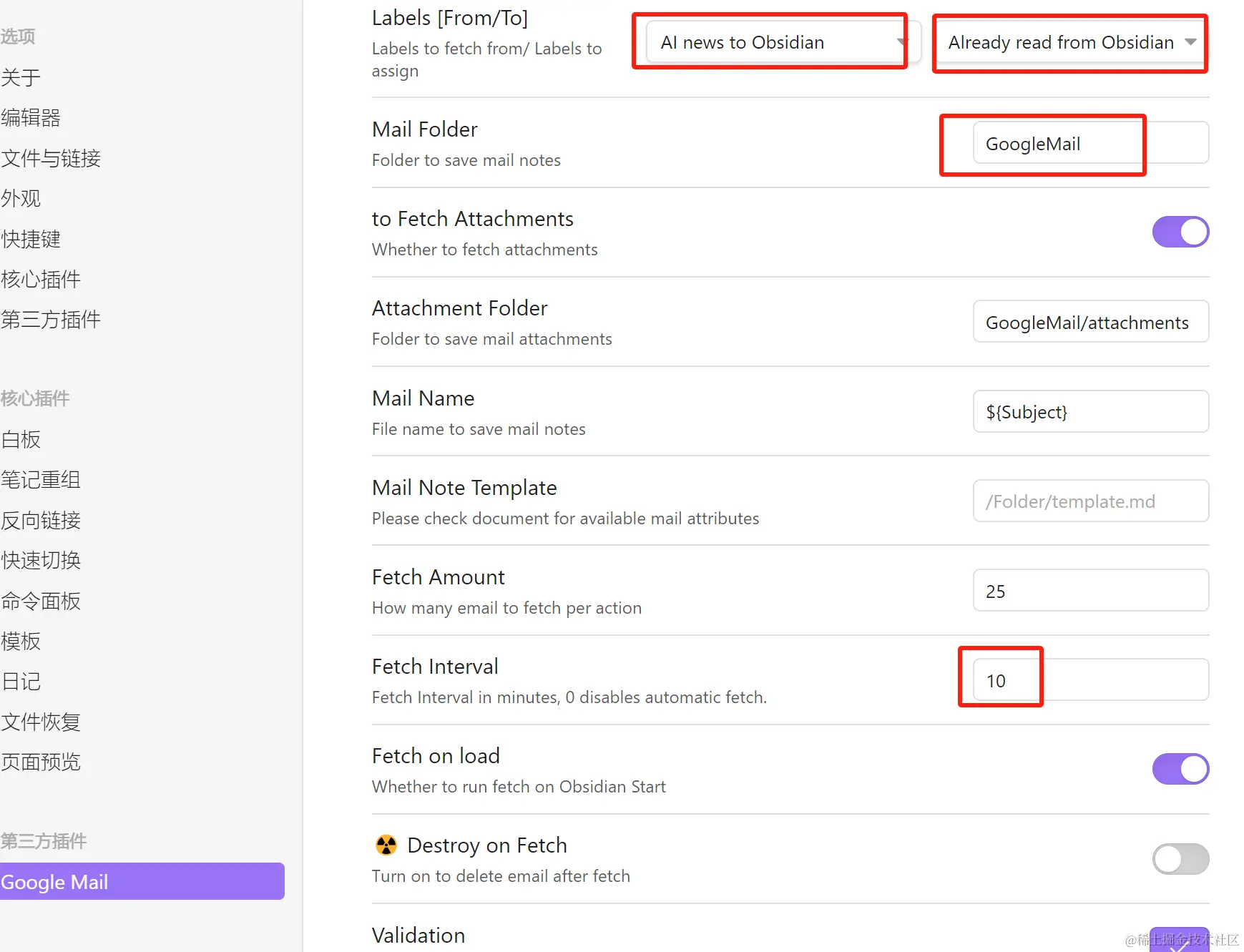The image size is (1244, 952).
Task: Click the Validation setting heading
Action: coord(418,936)
